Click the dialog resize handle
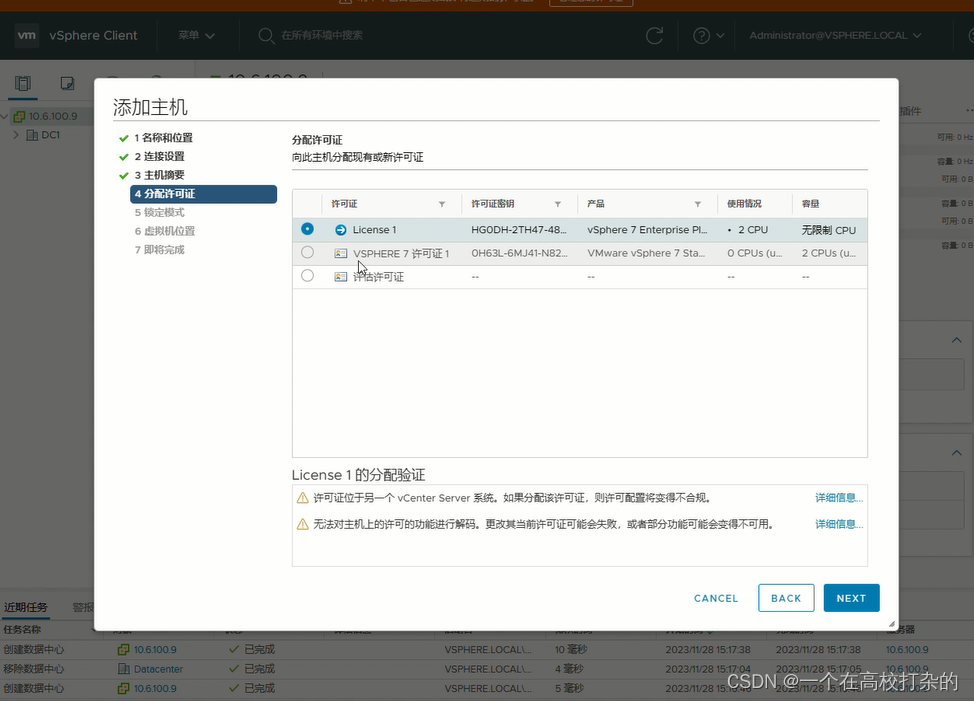 coord(891,624)
